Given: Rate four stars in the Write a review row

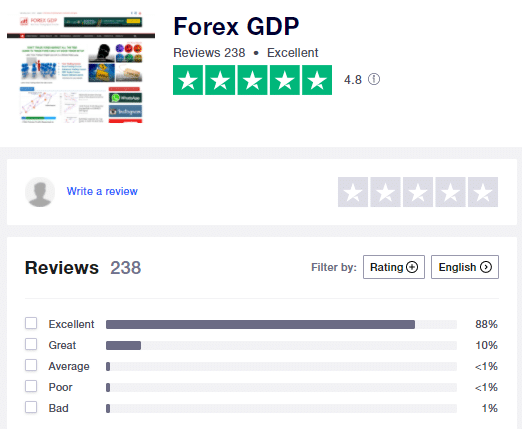Looking at the screenshot, I should [x=450, y=192].
